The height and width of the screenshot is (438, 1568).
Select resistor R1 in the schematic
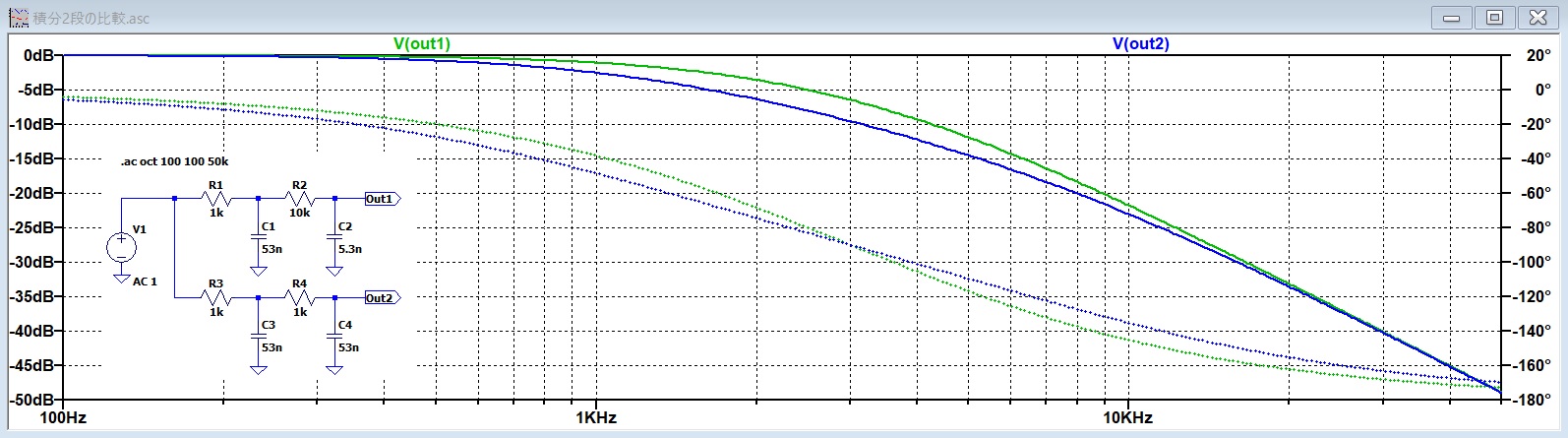pyautogui.click(x=216, y=199)
